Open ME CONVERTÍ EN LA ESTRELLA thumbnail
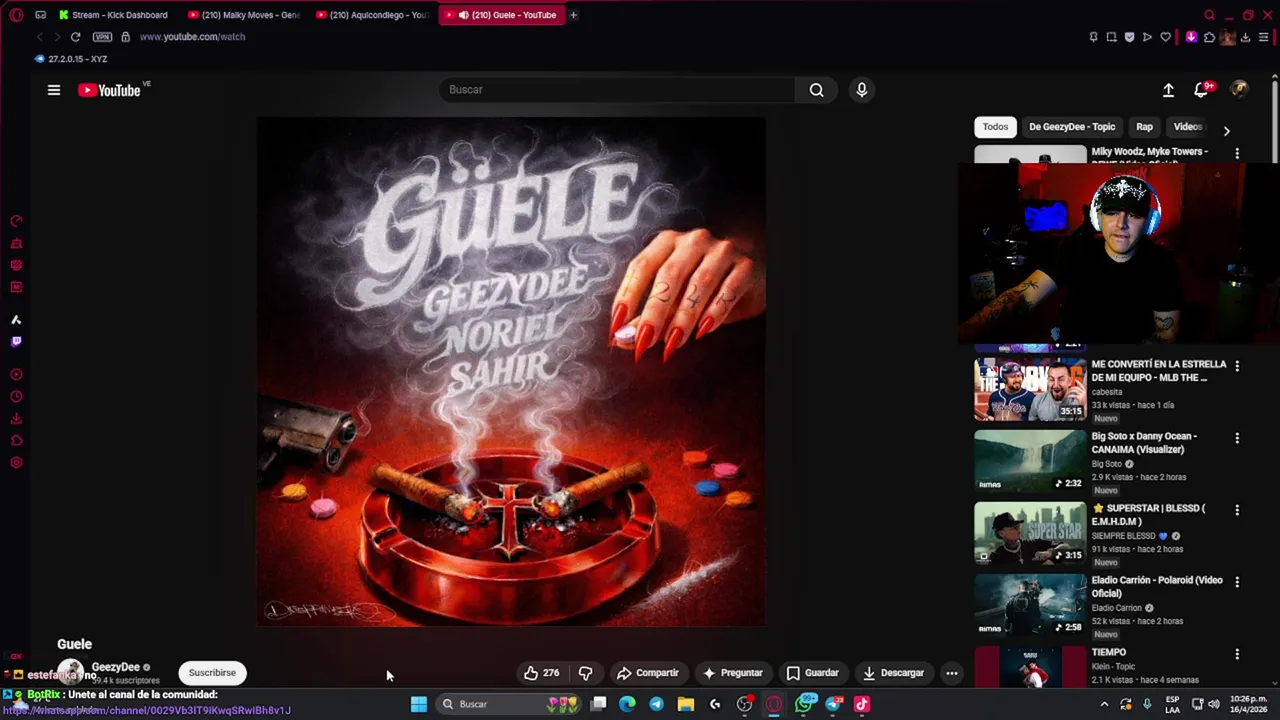This screenshot has width=1280, height=720. (1030, 389)
